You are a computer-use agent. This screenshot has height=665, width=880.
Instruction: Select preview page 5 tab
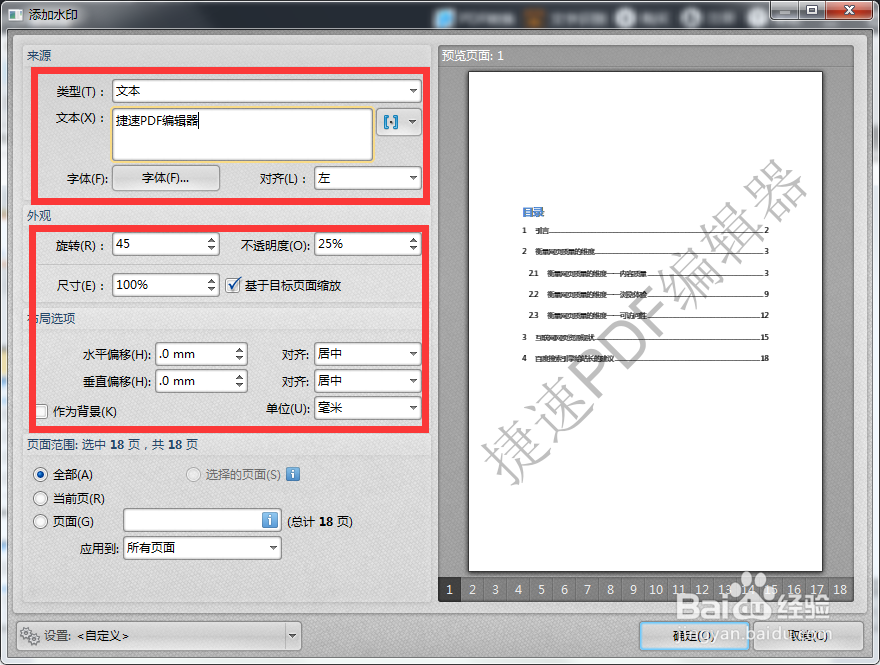click(x=542, y=590)
